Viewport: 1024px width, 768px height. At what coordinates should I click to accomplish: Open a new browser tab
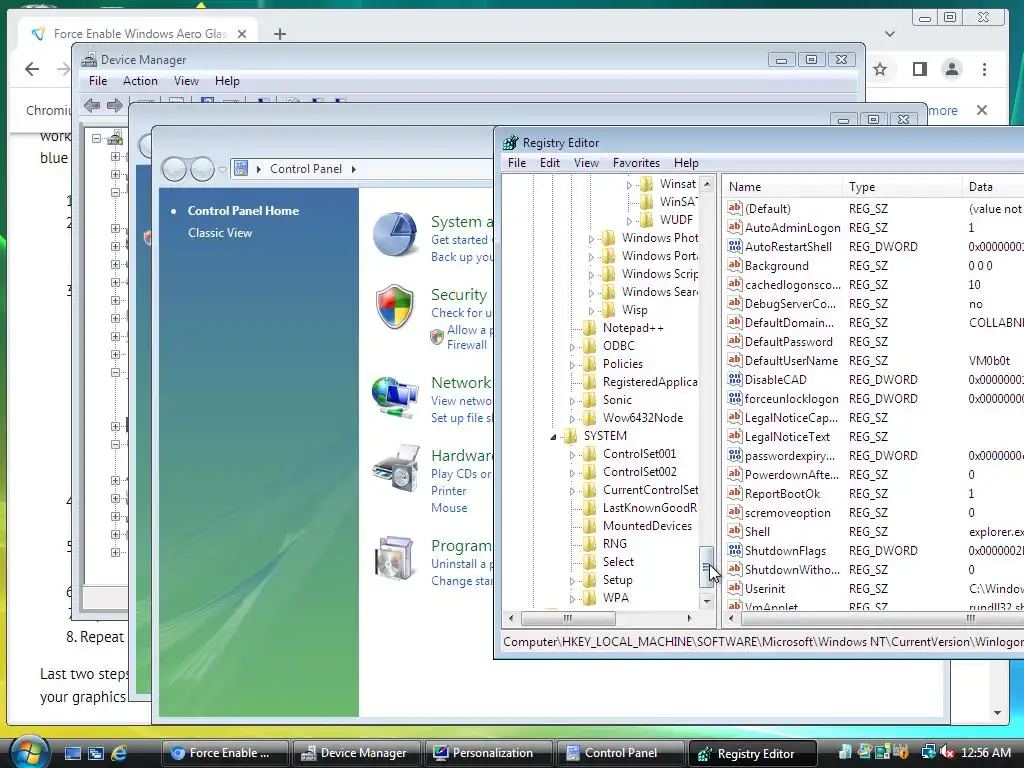pyautogui.click(x=280, y=34)
